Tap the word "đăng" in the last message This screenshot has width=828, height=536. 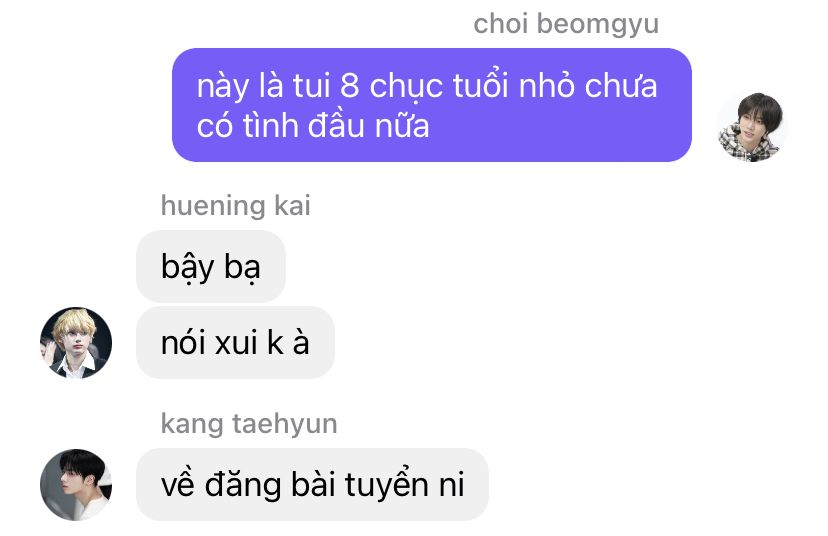pyautogui.click(x=242, y=486)
